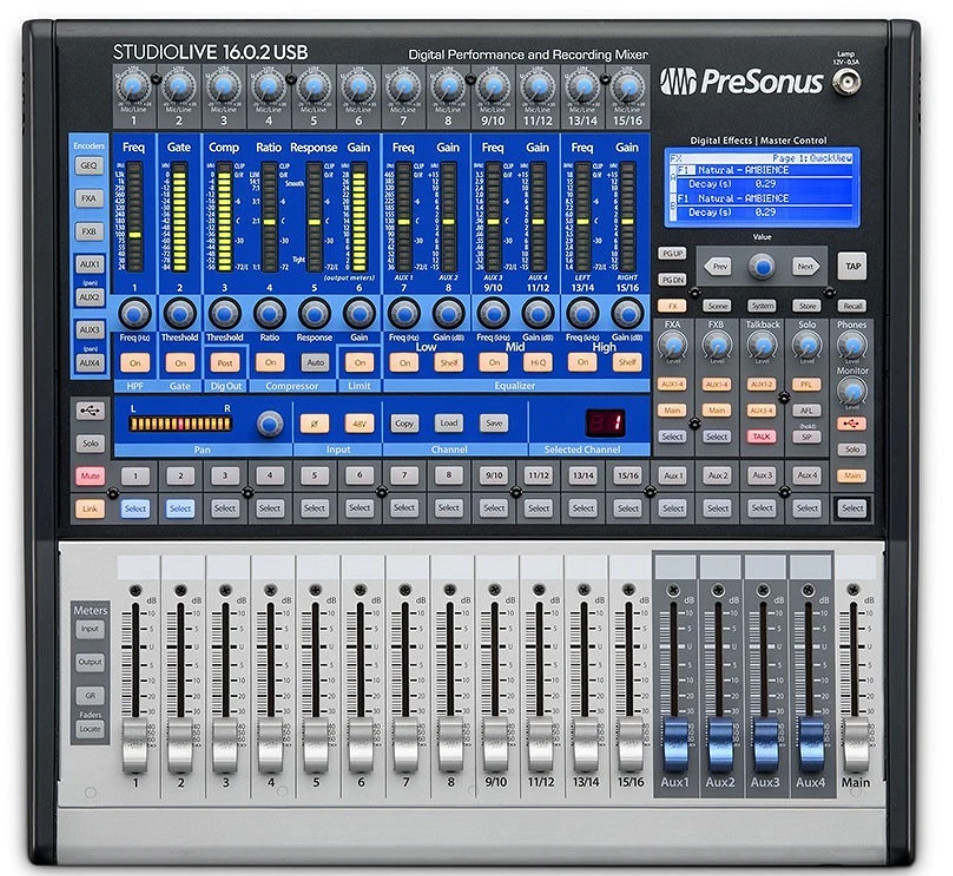Click the Phones Level knob
Viewport: 953px width, 876px height.
(x=852, y=345)
